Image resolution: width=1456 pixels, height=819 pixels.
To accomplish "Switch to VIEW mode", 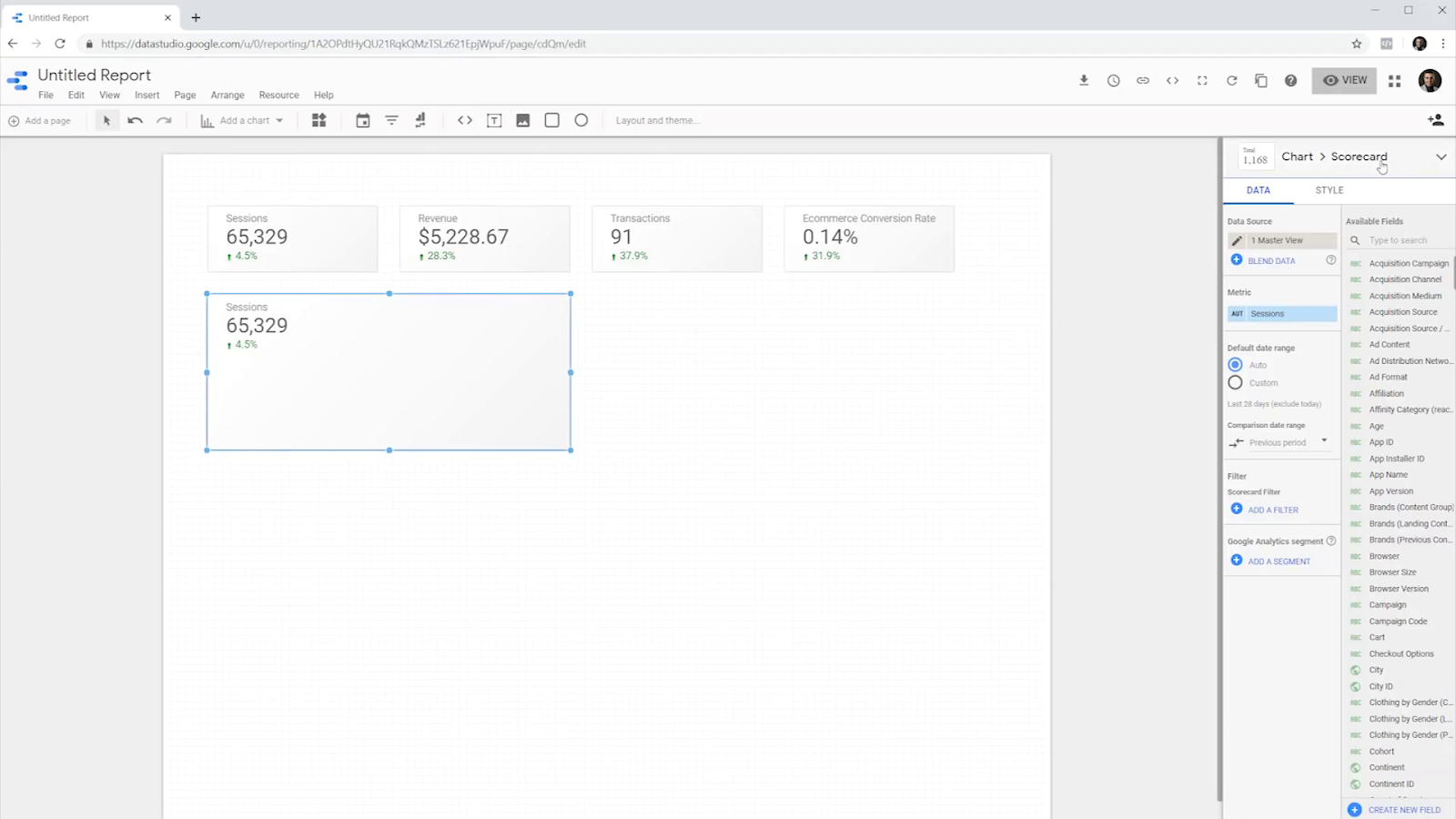I will (x=1344, y=80).
